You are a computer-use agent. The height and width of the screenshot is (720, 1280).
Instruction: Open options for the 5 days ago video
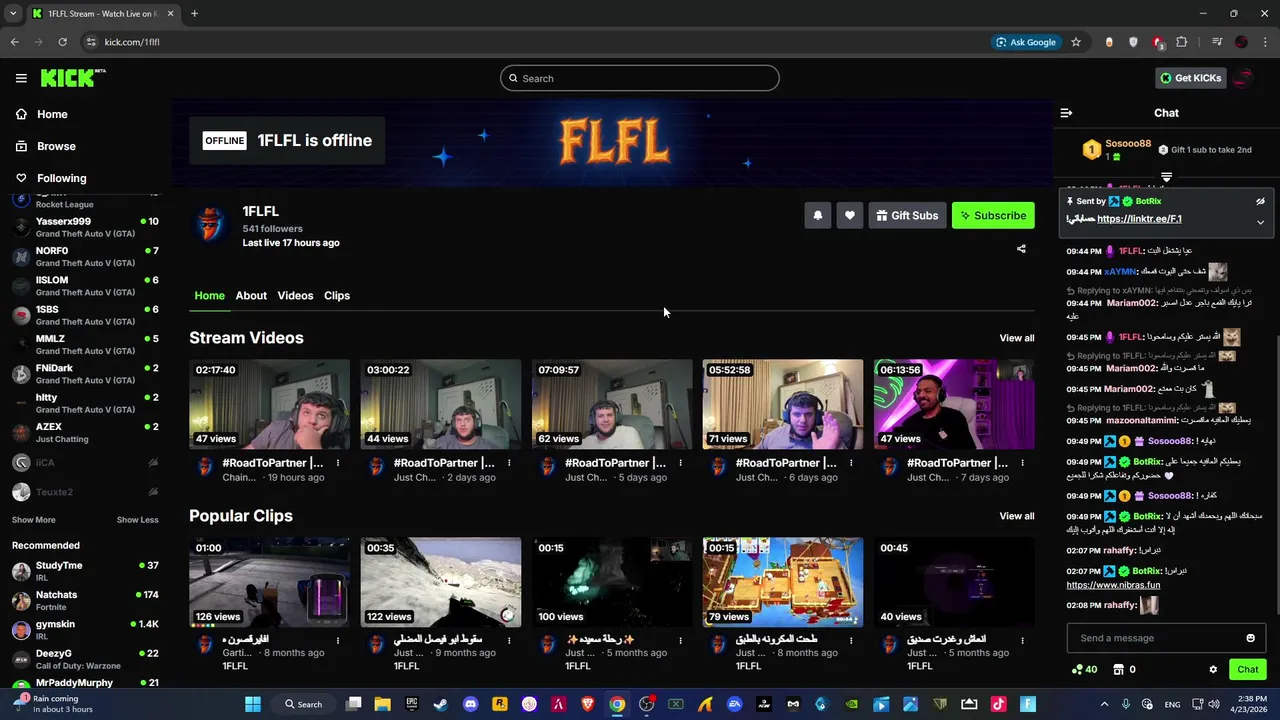pos(680,463)
